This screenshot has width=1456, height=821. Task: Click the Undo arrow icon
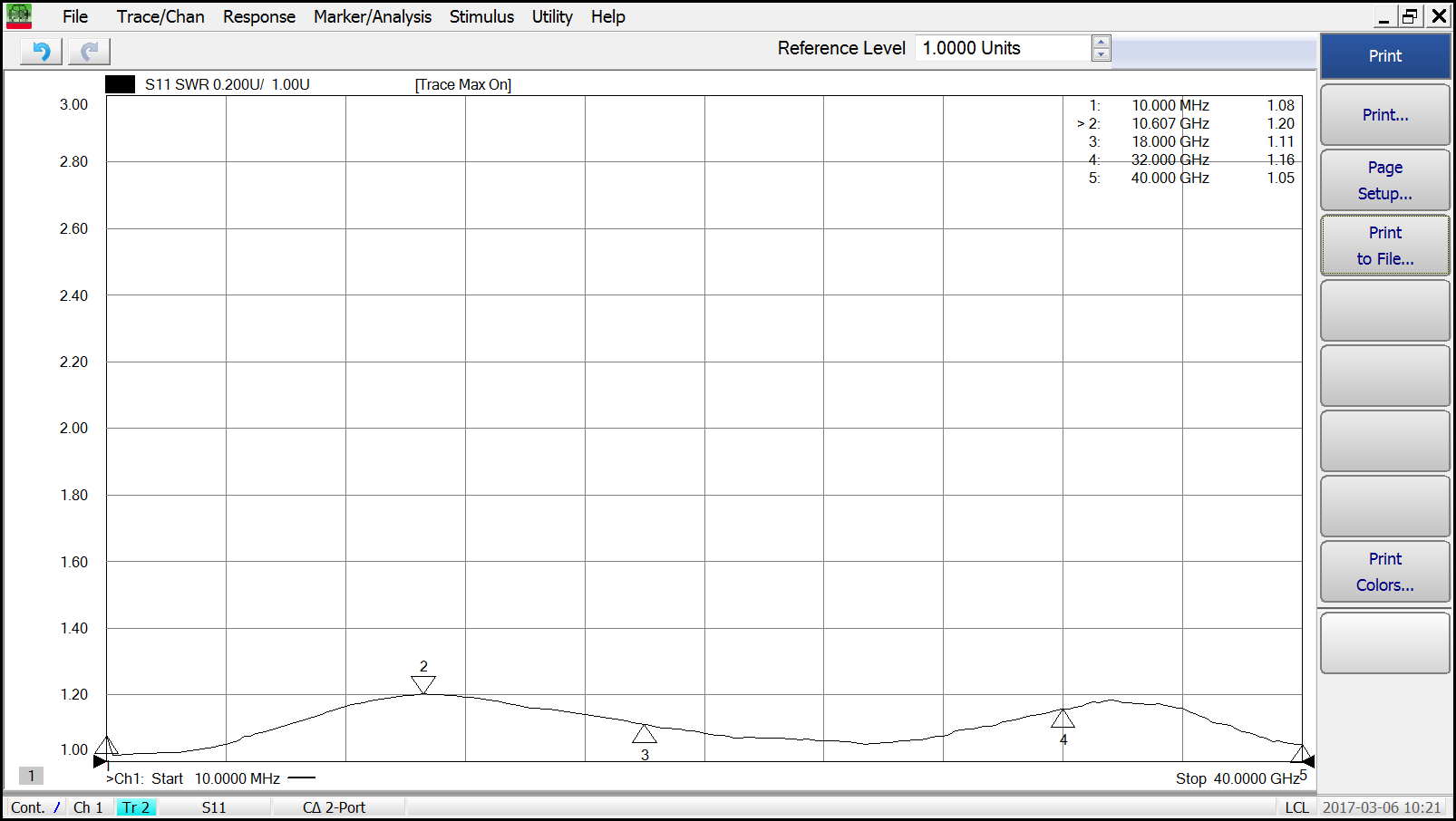click(41, 52)
